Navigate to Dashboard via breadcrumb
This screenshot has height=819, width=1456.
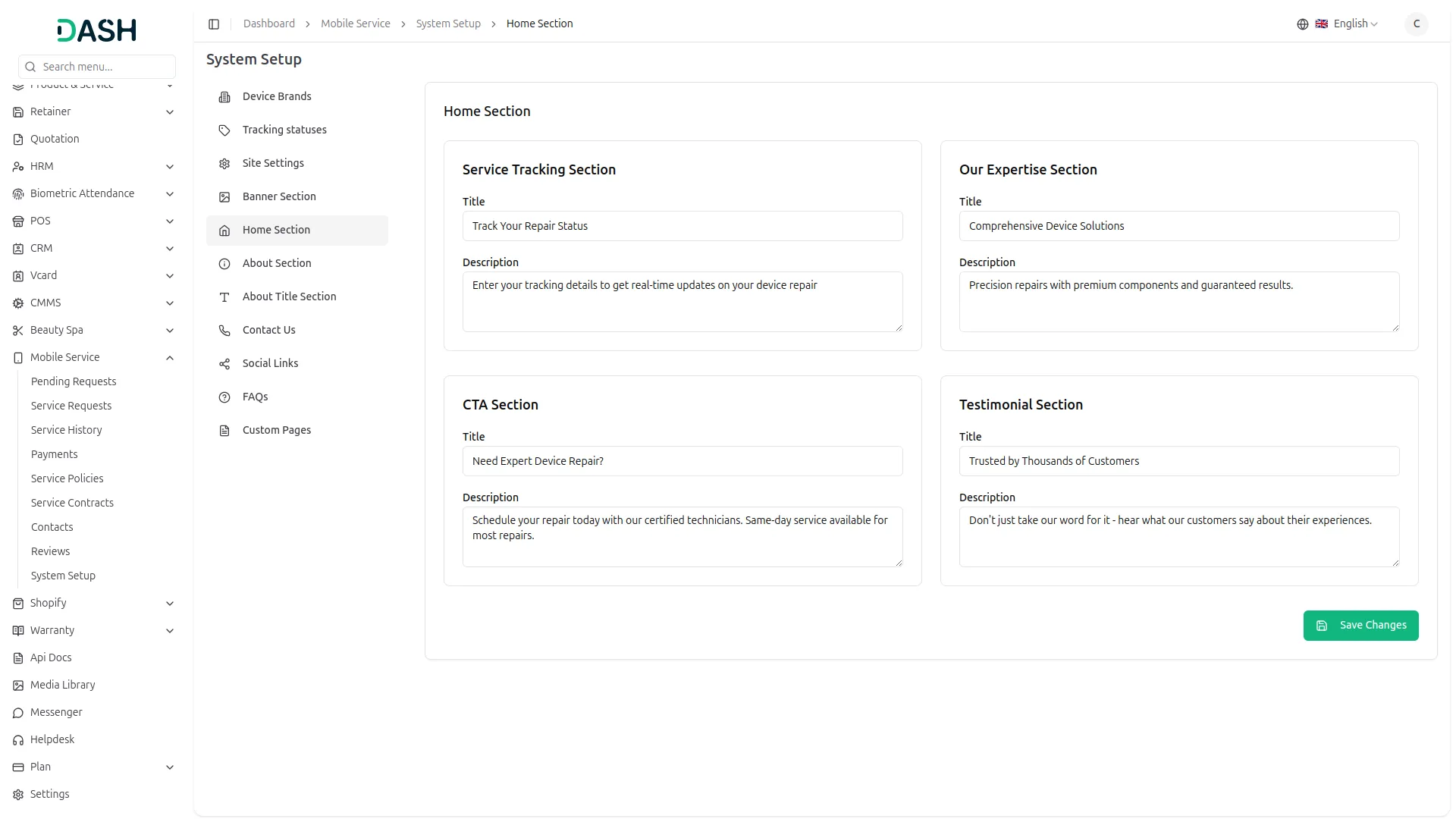pyautogui.click(x=269, y=24)
